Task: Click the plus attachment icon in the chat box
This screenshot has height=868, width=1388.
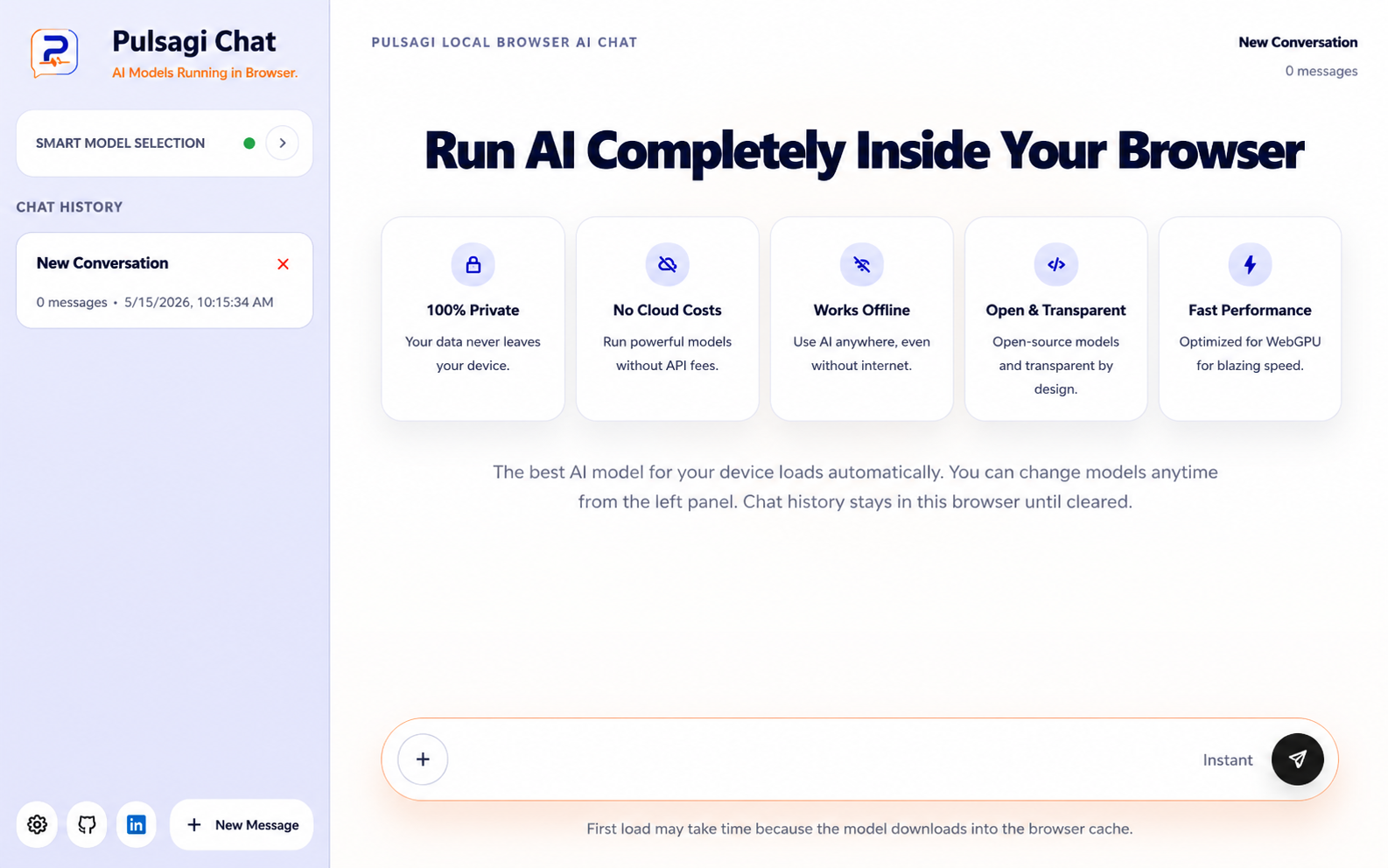Action: pos(423,759)
